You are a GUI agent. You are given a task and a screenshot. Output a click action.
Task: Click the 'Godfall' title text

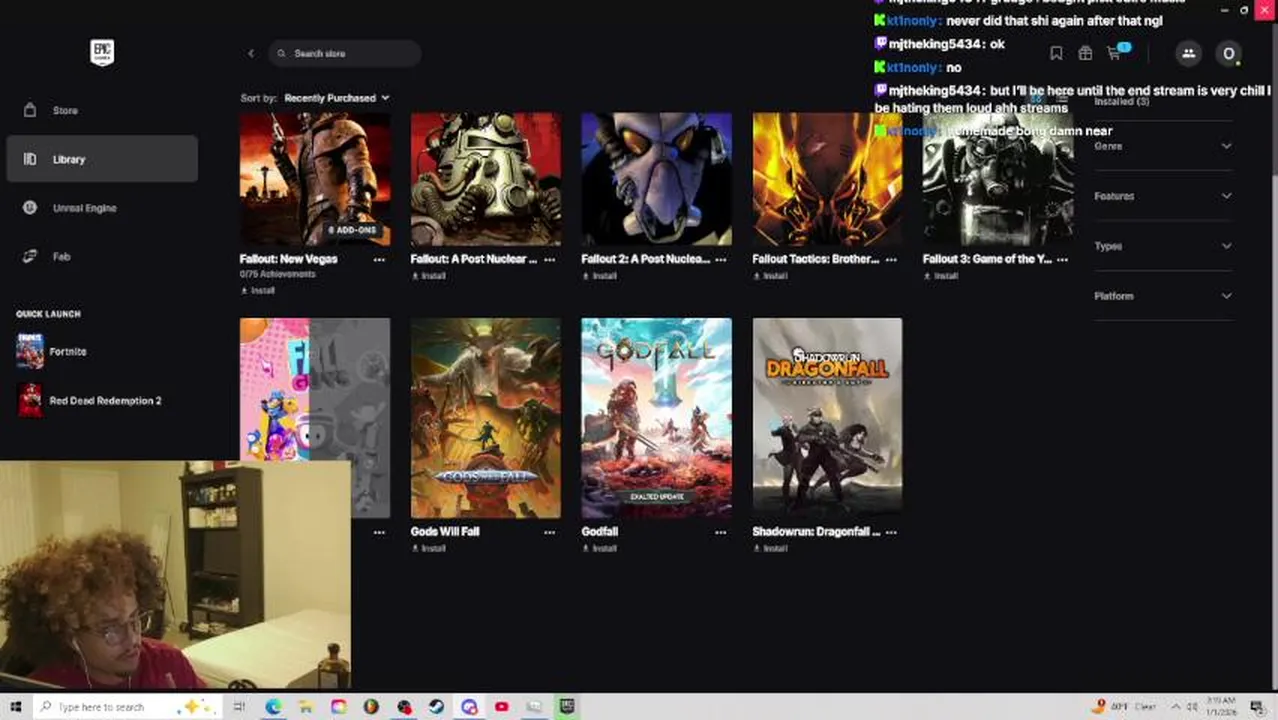click(600, 532)
